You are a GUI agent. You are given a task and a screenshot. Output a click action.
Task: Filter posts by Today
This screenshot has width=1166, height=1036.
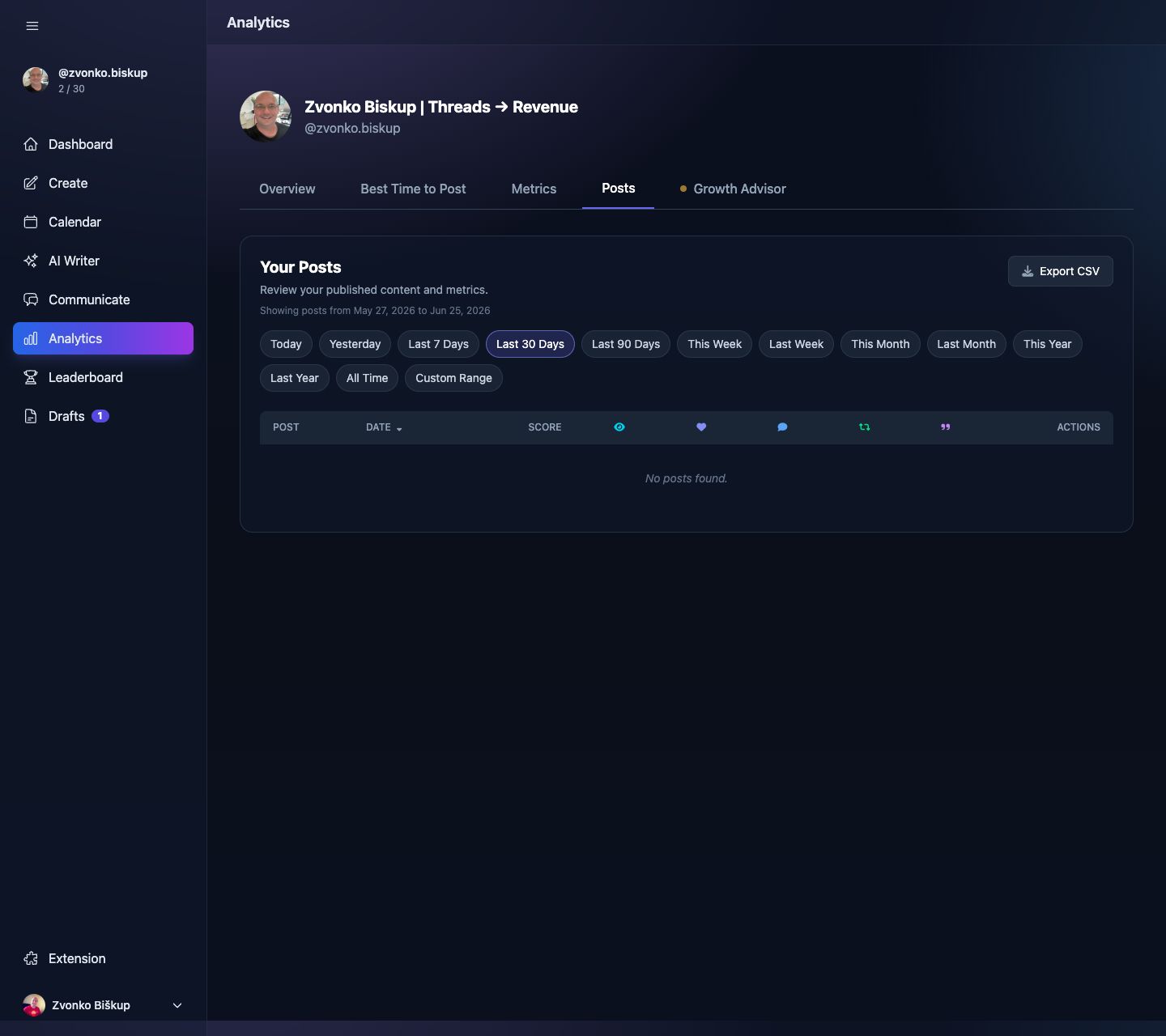click(286, 344)
